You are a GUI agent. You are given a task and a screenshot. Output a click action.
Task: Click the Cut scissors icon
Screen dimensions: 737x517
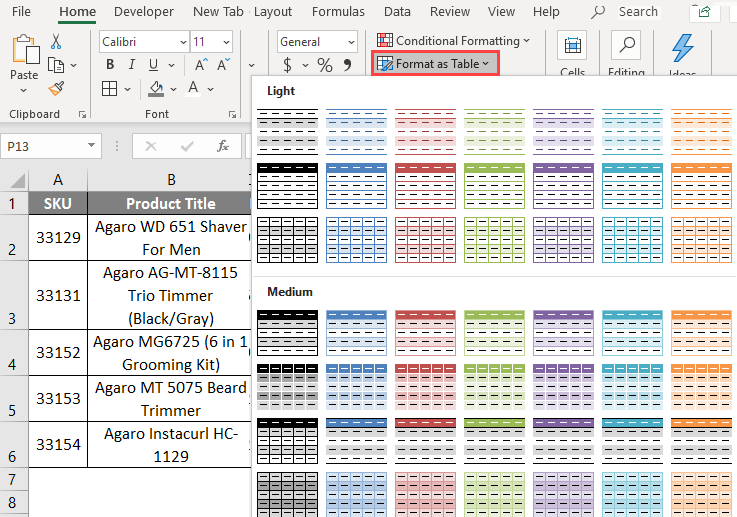56,41
